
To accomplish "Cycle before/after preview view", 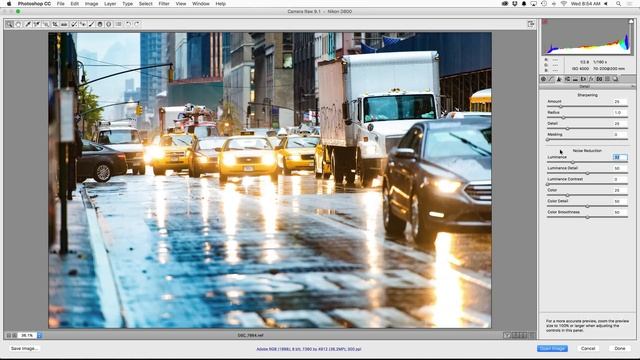I will (x=507, y=336).
